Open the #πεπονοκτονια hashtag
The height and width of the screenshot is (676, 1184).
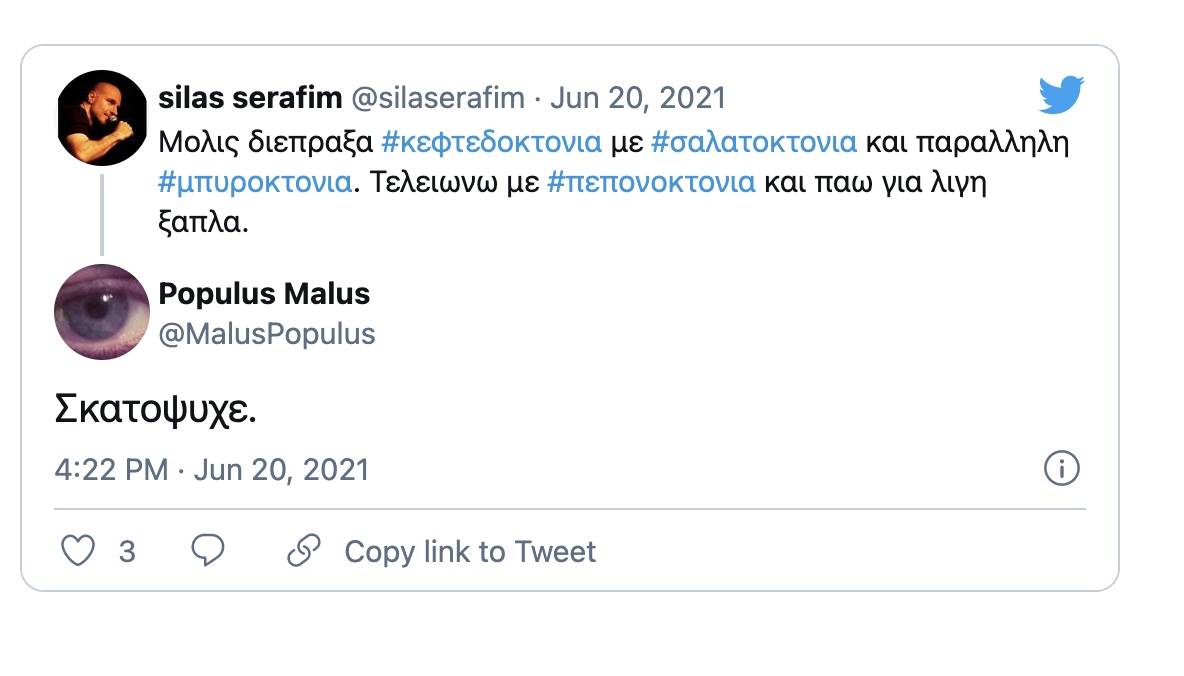(x=651, y=183)
